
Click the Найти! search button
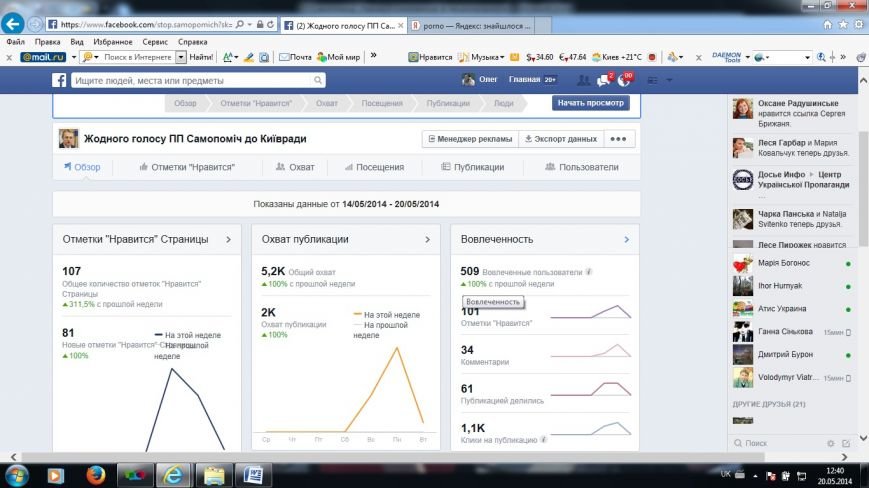coord(201,57)
